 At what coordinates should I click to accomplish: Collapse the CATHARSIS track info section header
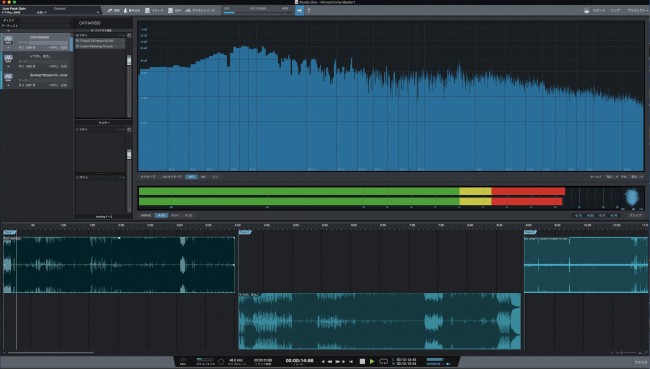pyautogui.click(x=102, y=31)
